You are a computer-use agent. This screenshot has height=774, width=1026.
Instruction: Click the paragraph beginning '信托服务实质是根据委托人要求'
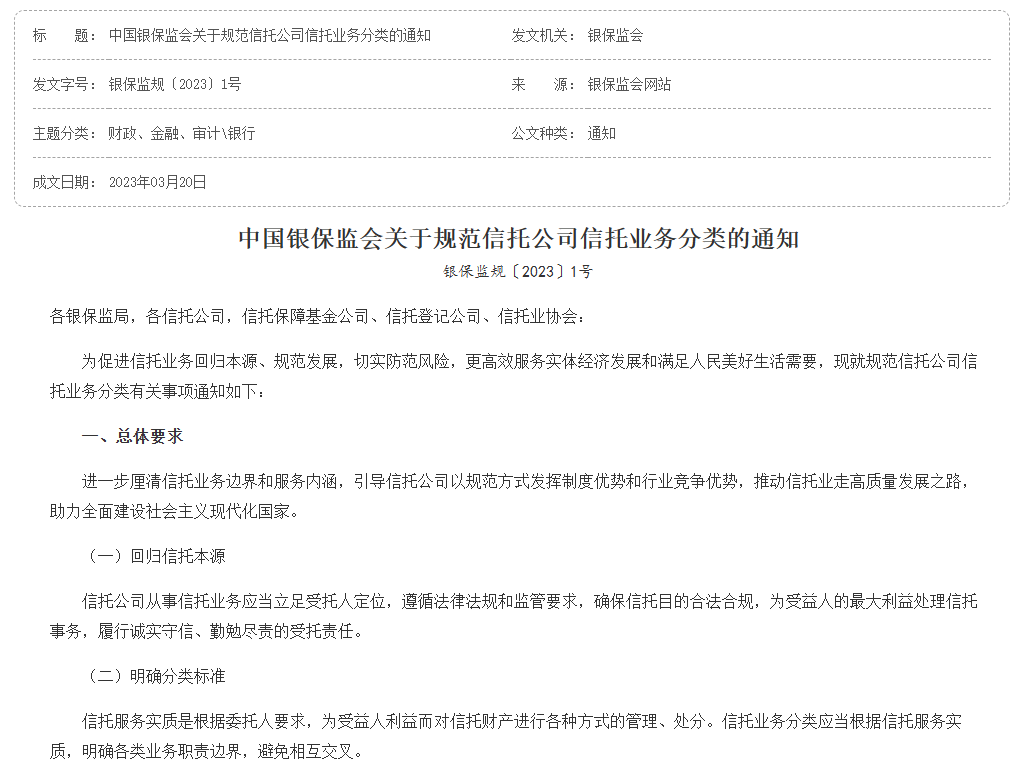505,737
